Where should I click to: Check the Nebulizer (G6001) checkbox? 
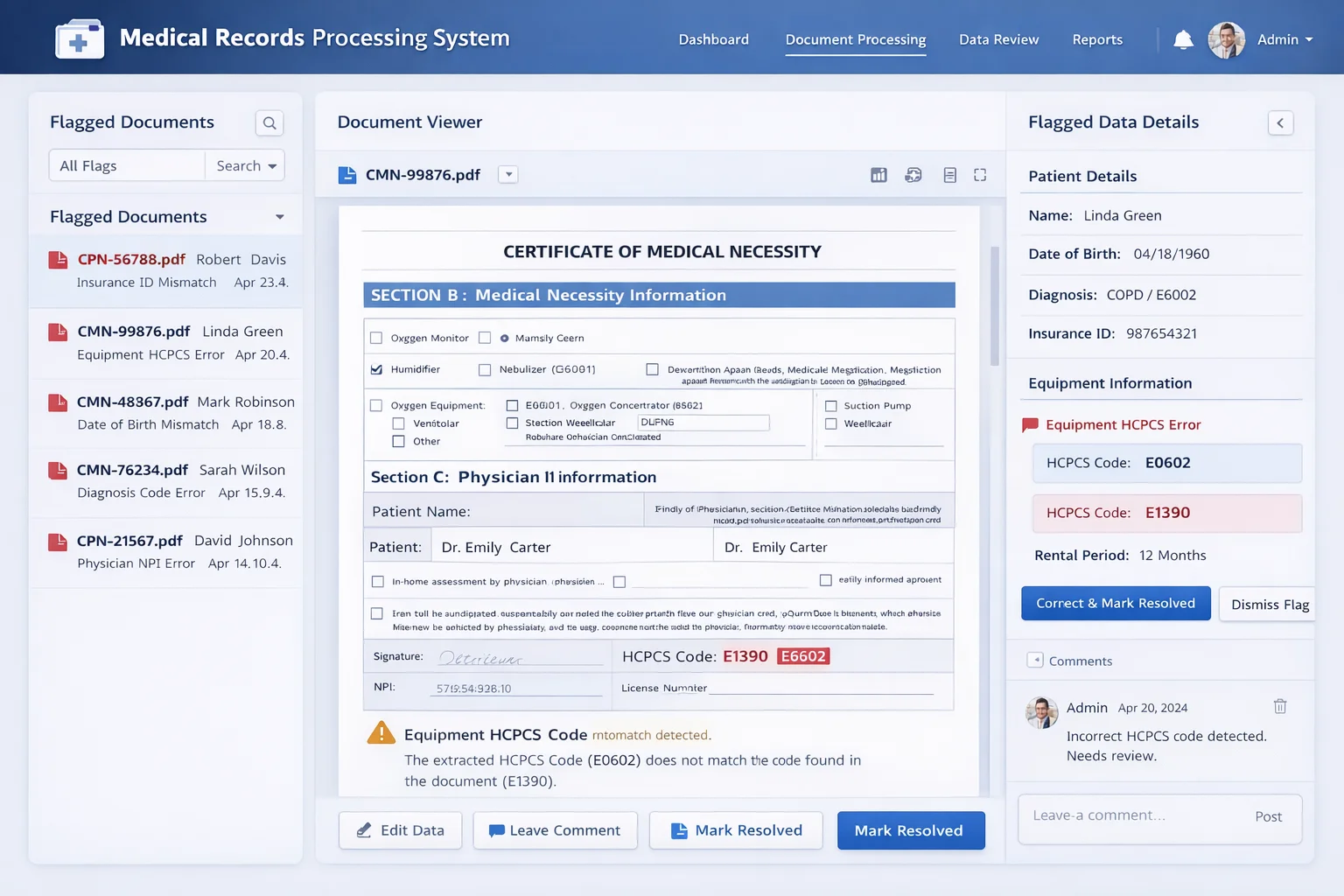(x=485, y=370)
